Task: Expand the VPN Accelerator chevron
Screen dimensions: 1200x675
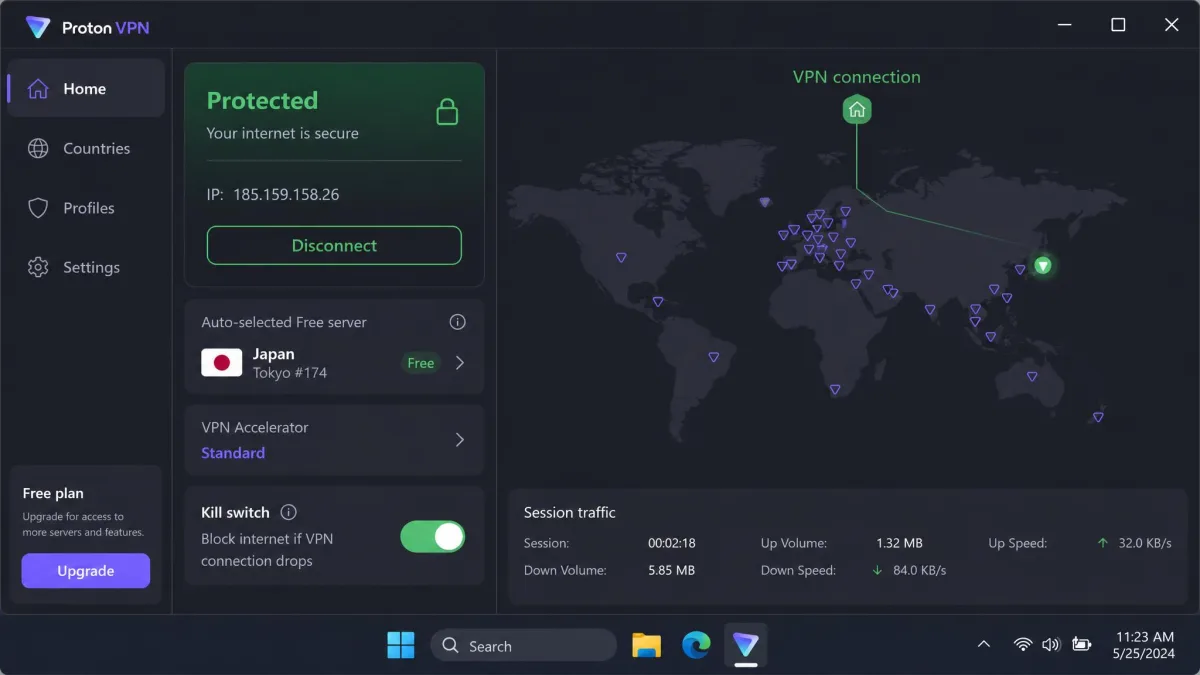Action: click(460, 440)
